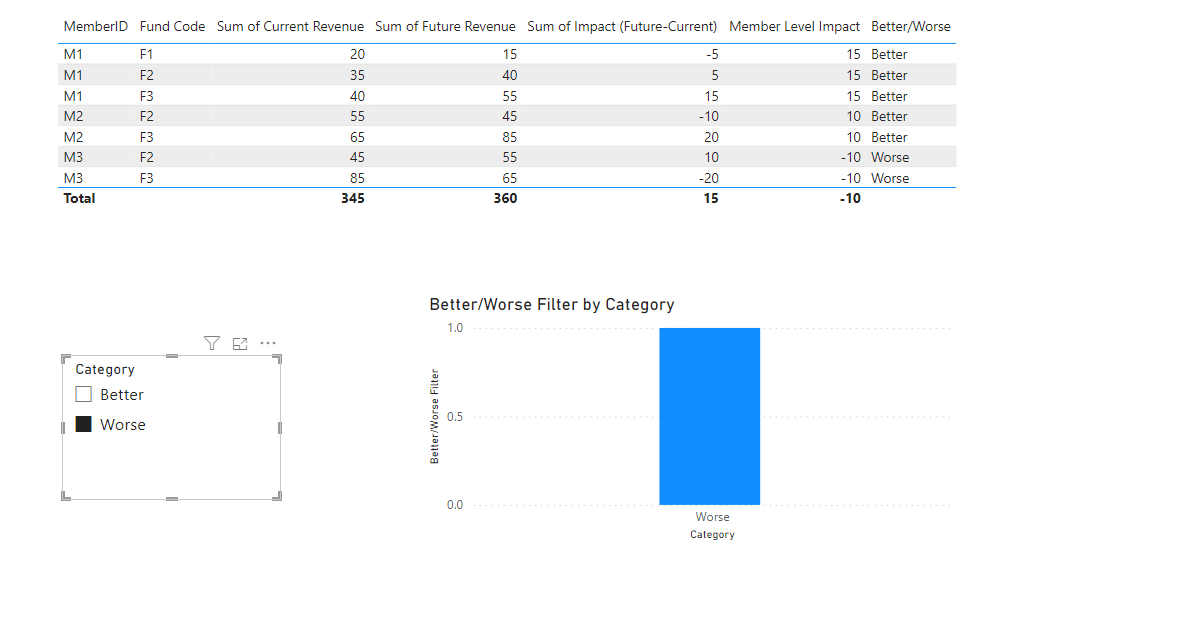Sort by Sum of Current Revenue header
This screenshot has width=1186, height=630.
tap(290, 26)
